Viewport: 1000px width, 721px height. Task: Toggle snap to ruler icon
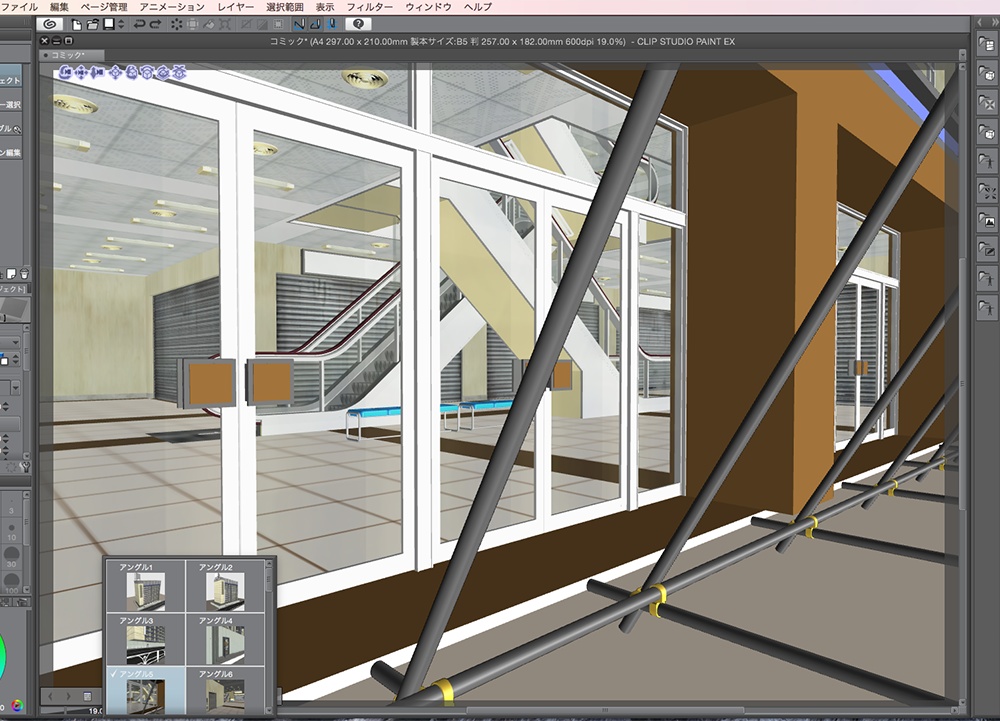(x=299, y=24)
